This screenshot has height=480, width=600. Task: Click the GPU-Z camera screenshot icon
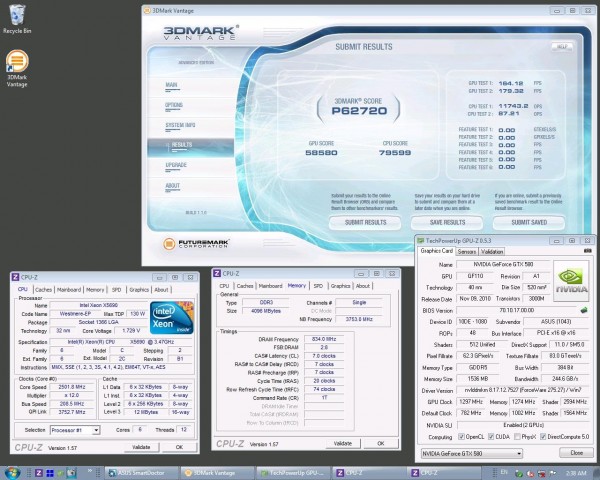pos(587,251)
